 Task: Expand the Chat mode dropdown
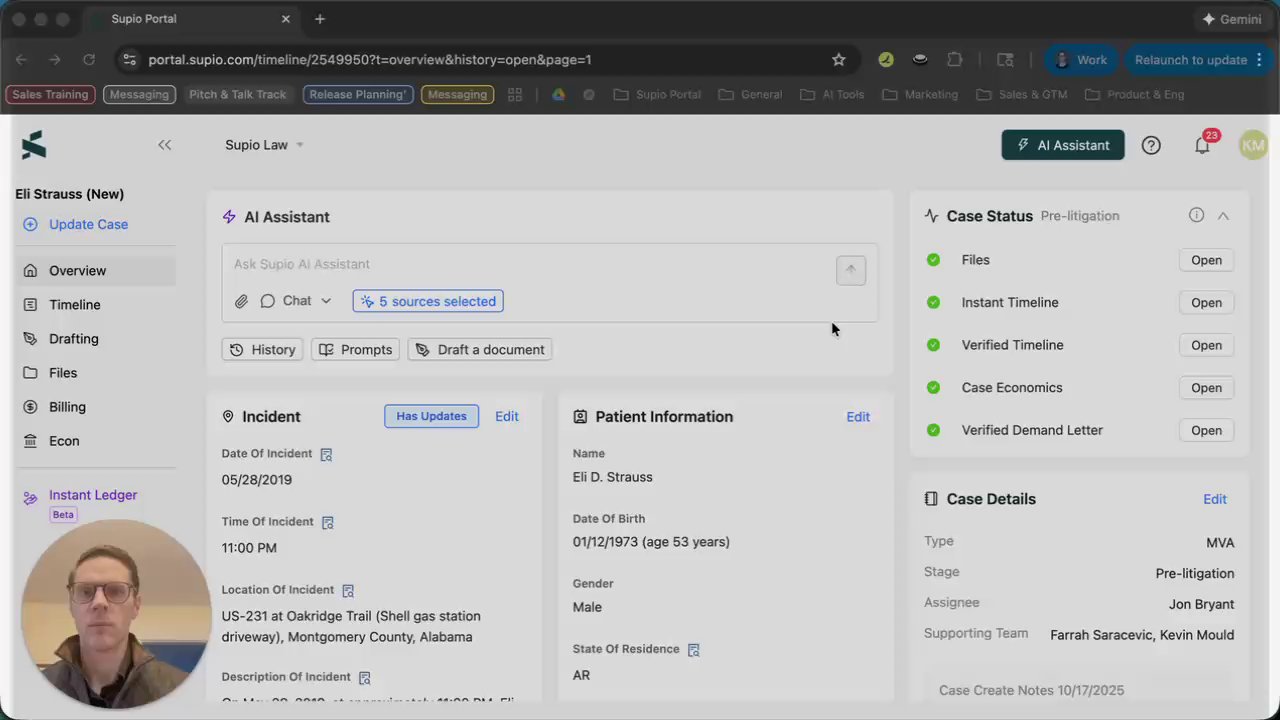[x=297, y=301]
